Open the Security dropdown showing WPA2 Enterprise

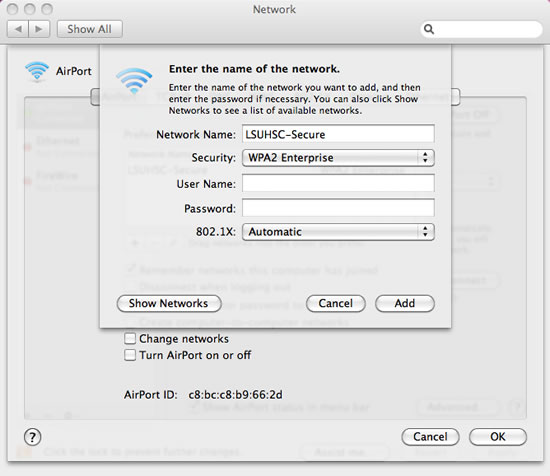coord(338,158)
